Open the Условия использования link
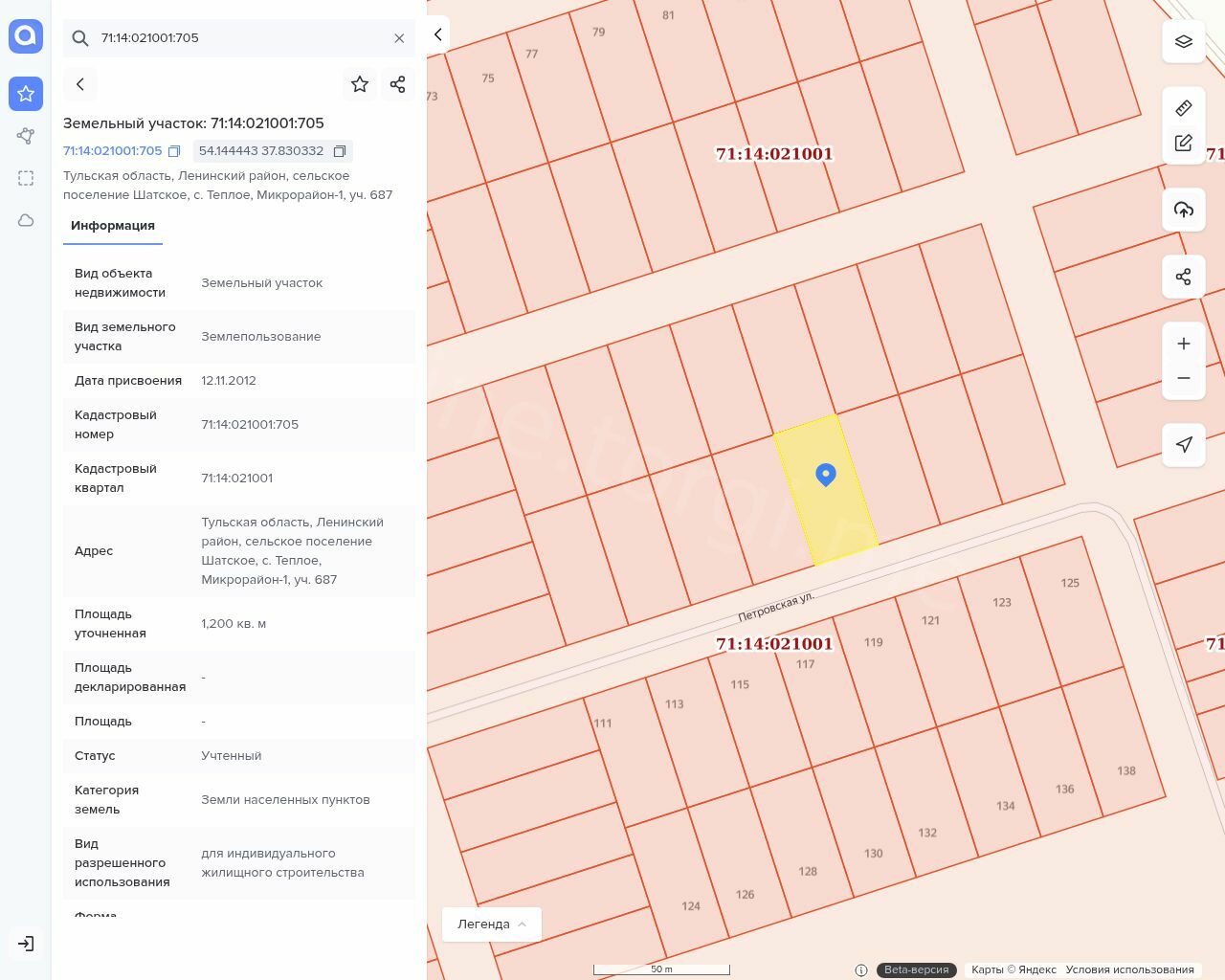The image size is (1225, 980). click(1129, 969)
